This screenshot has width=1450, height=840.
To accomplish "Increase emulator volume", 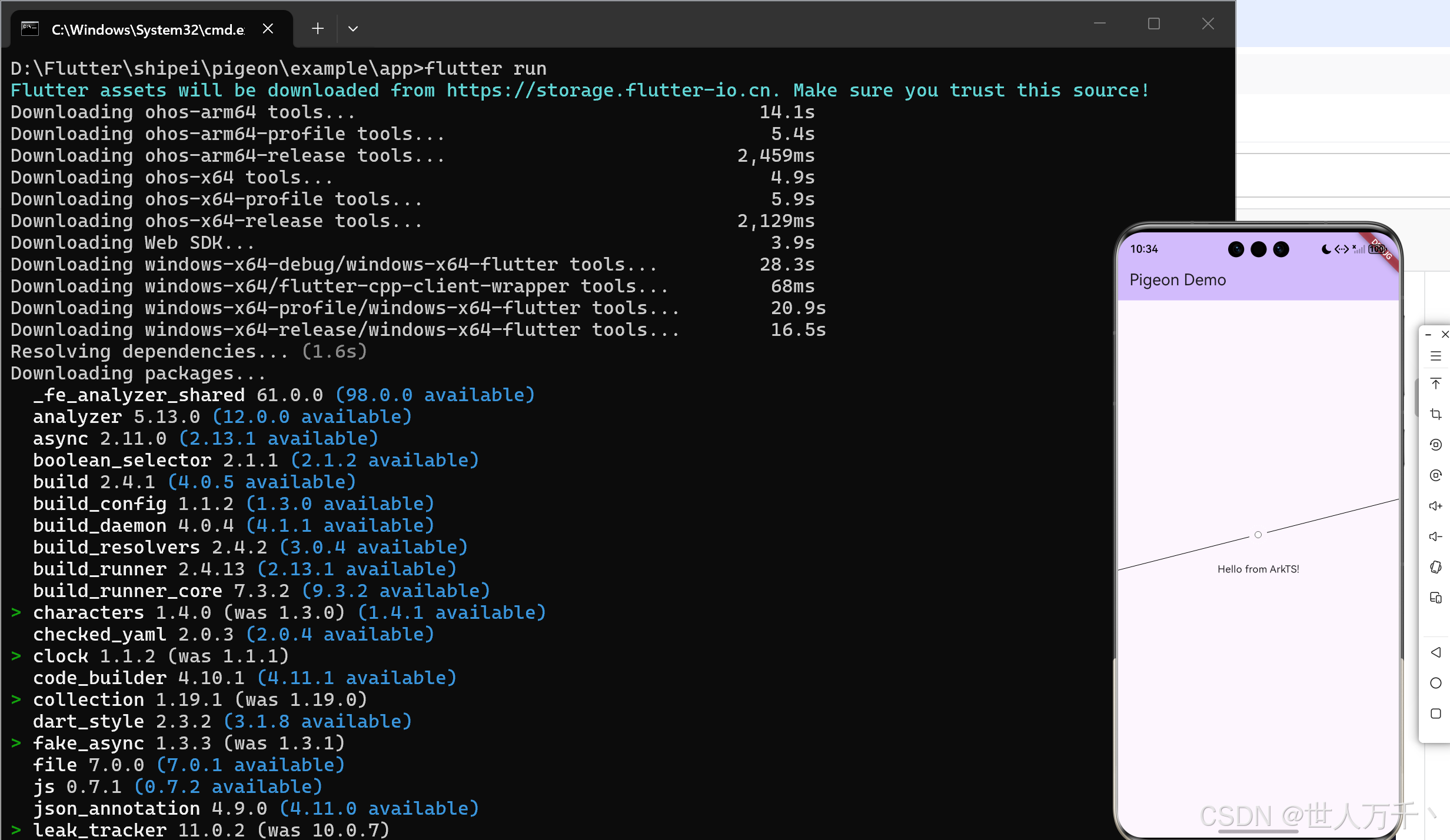I will tap(1436, 506).
